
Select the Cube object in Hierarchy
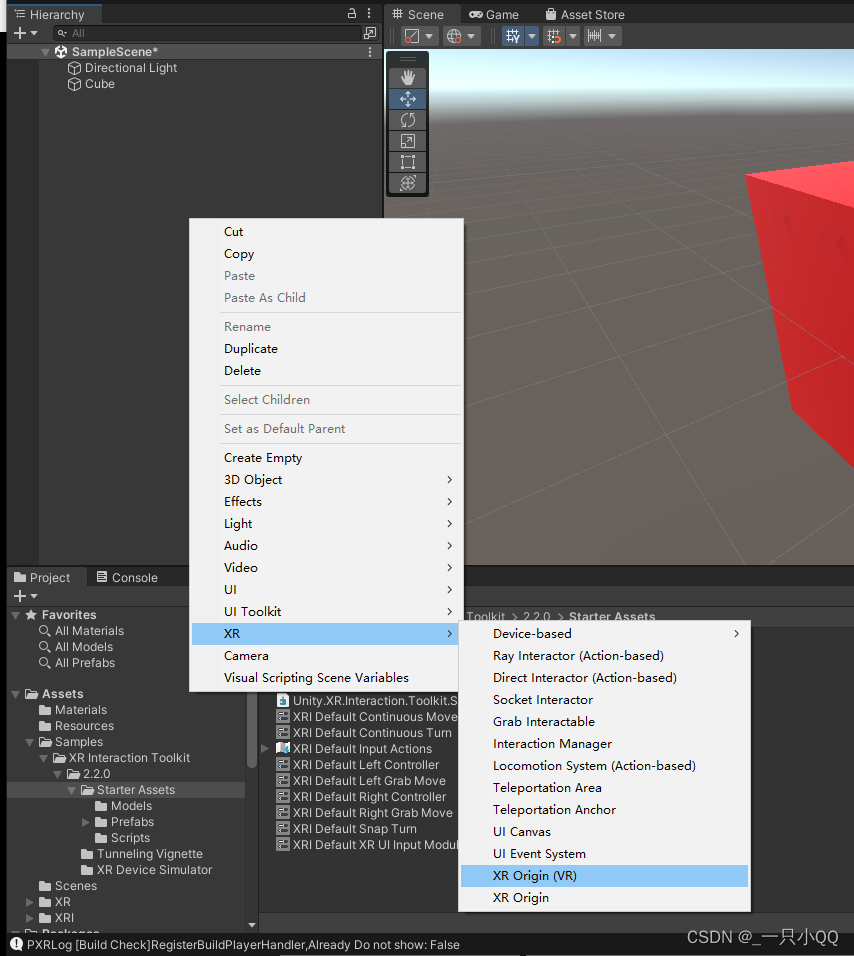(x=99, y=84)
